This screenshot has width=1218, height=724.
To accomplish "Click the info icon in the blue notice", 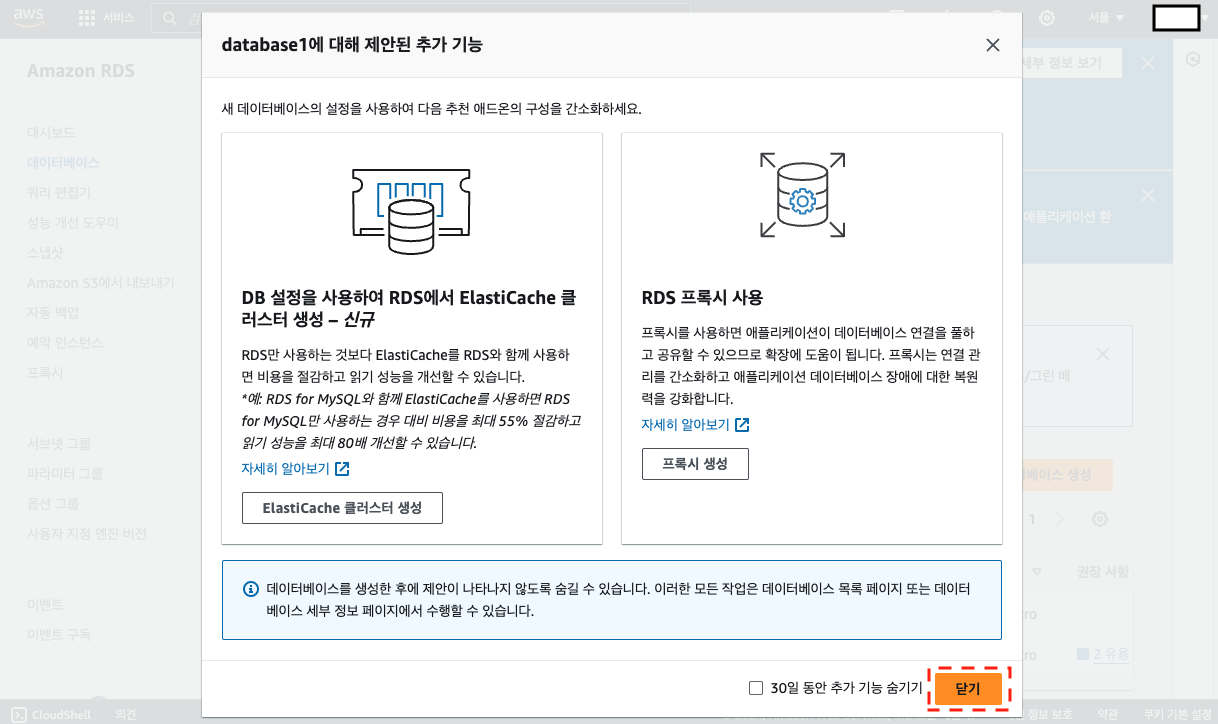I will (251, 589).
